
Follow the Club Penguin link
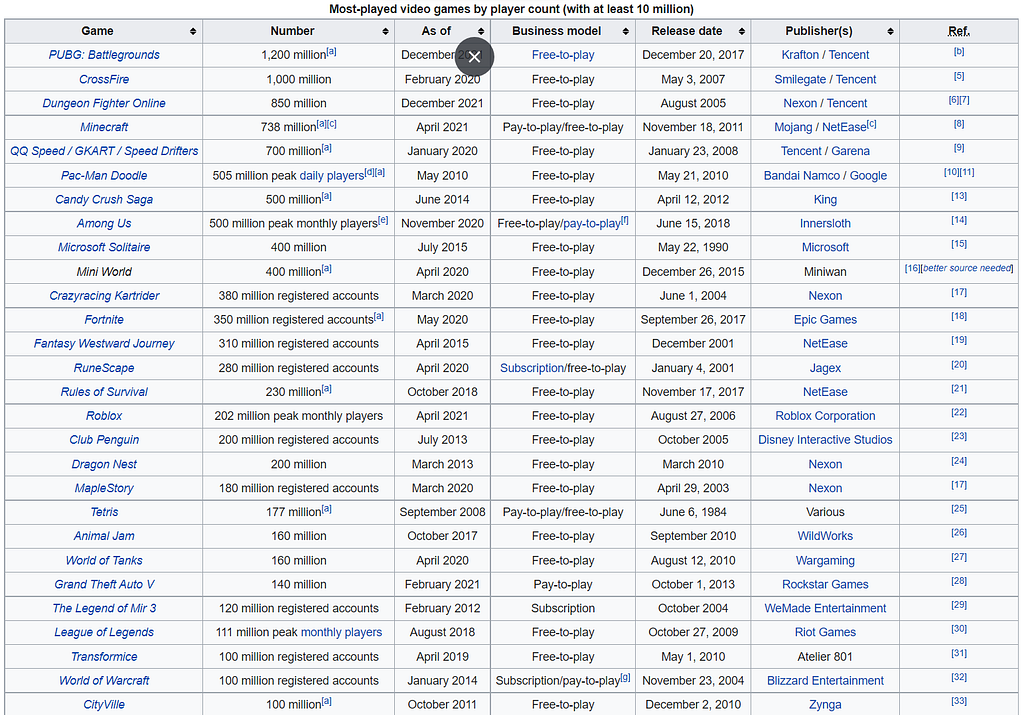click(104, 440)
